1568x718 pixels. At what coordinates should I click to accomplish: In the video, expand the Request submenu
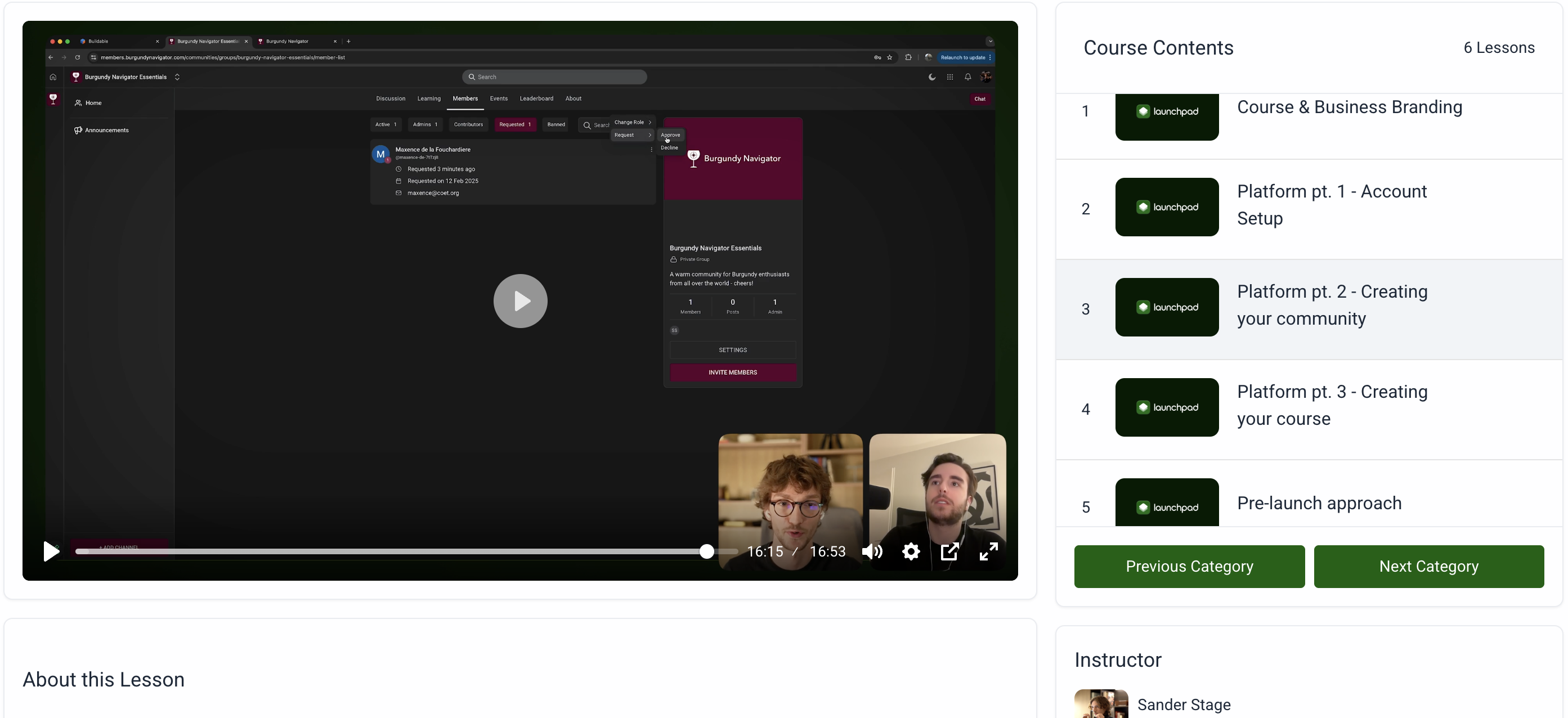(x=633, y=135)
